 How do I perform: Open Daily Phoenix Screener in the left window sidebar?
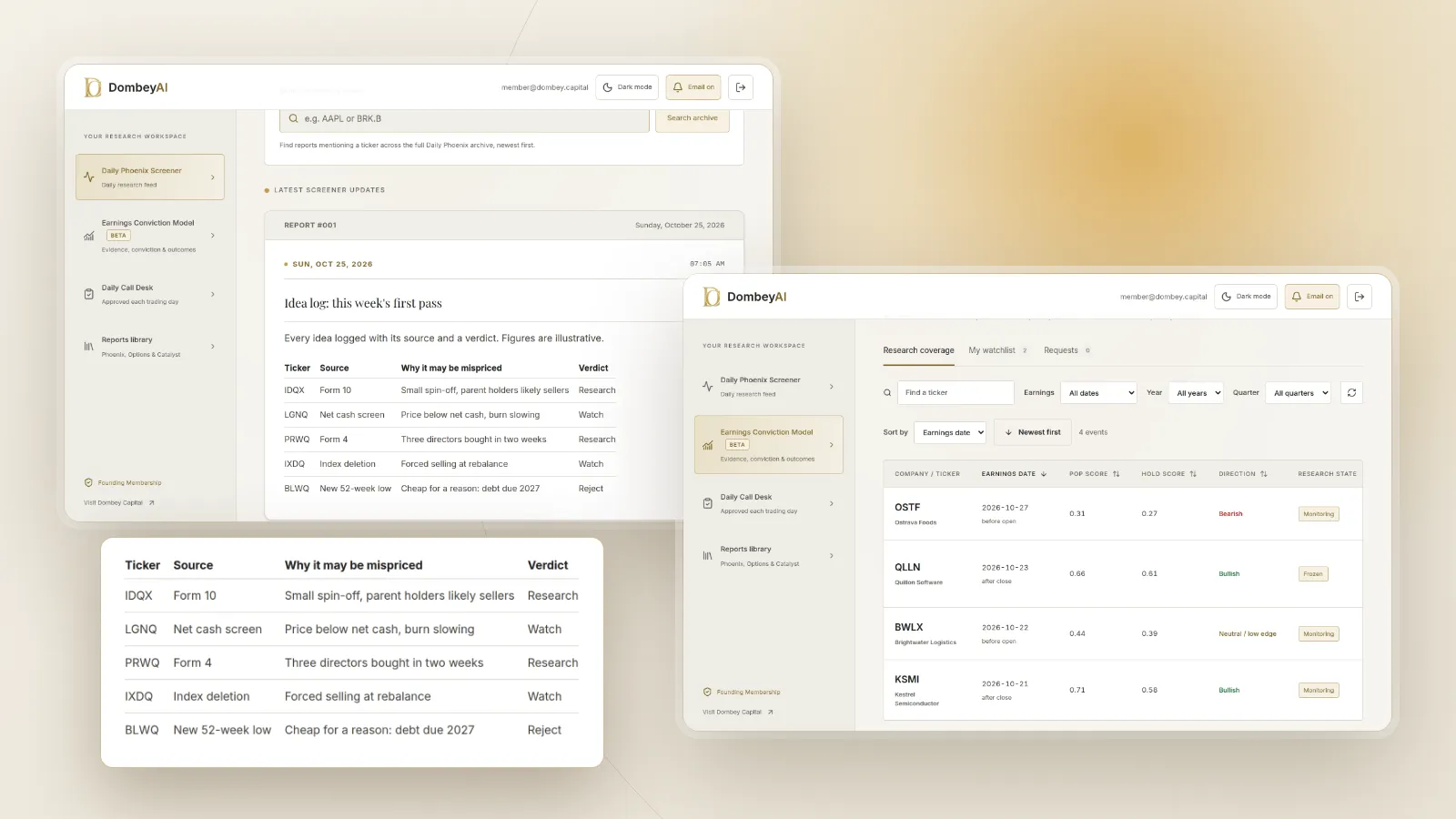[150, 177]
